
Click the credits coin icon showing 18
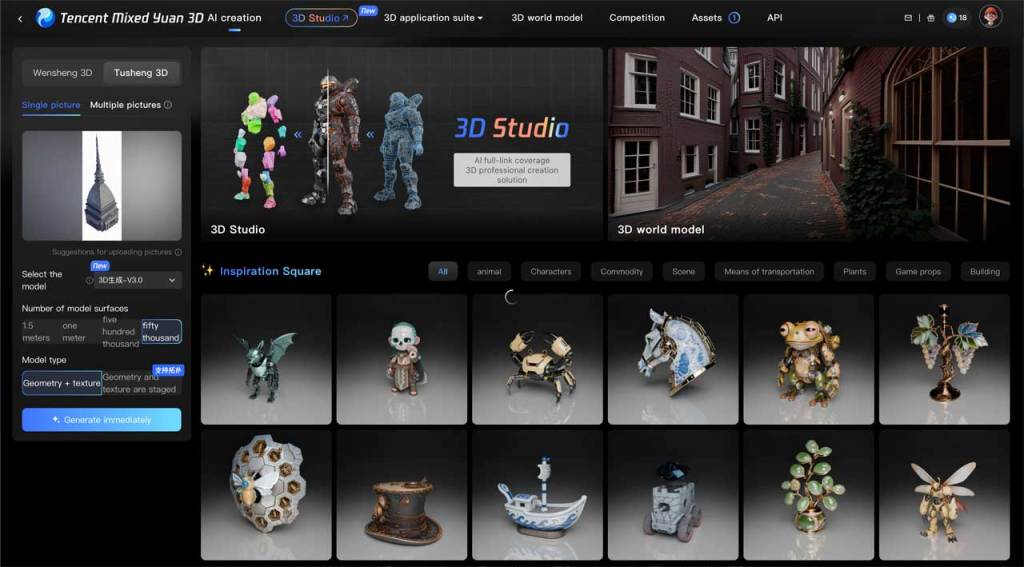tap(951, 18)
